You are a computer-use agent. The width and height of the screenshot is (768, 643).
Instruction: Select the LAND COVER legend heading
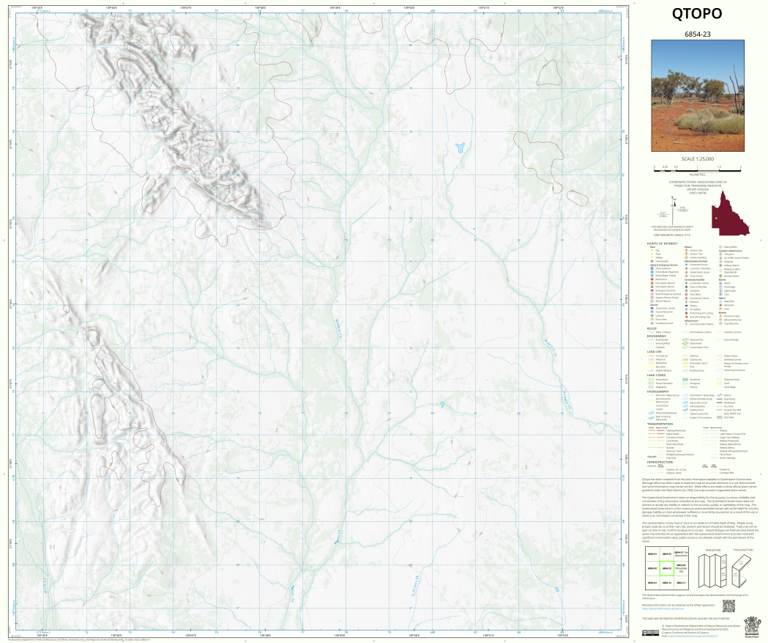[x=656, y=375]
